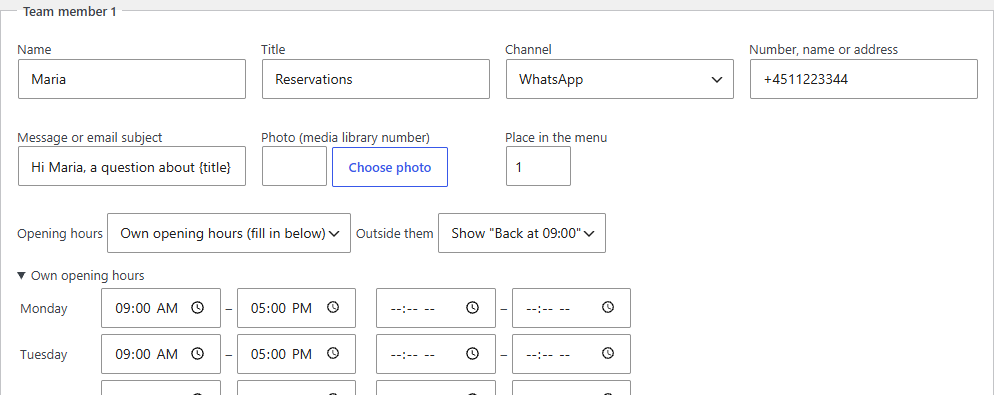
Task: Open time picker on Monday 09:00 AM field
Action: [x=198, y=308]
